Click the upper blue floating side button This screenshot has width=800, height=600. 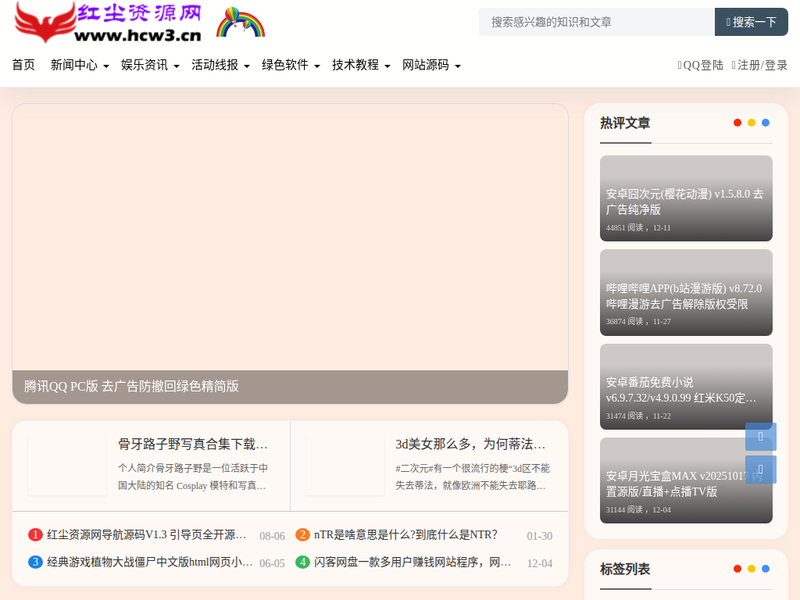pos(760,437)
